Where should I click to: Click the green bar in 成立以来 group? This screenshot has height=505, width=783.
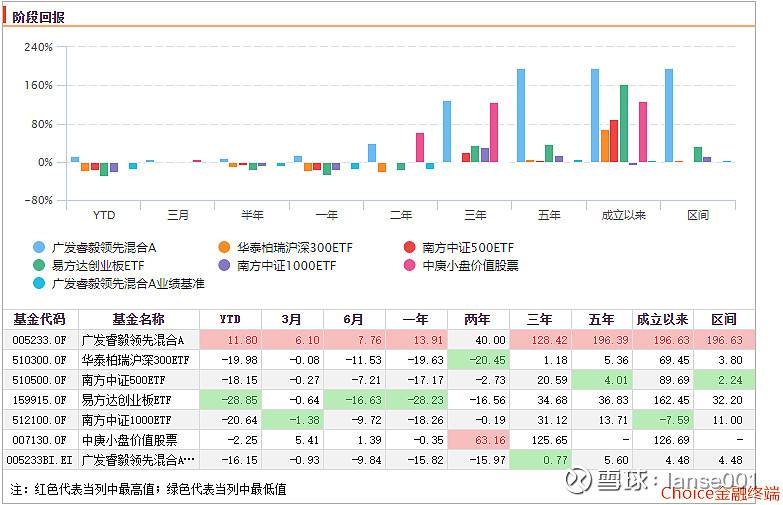624,123
